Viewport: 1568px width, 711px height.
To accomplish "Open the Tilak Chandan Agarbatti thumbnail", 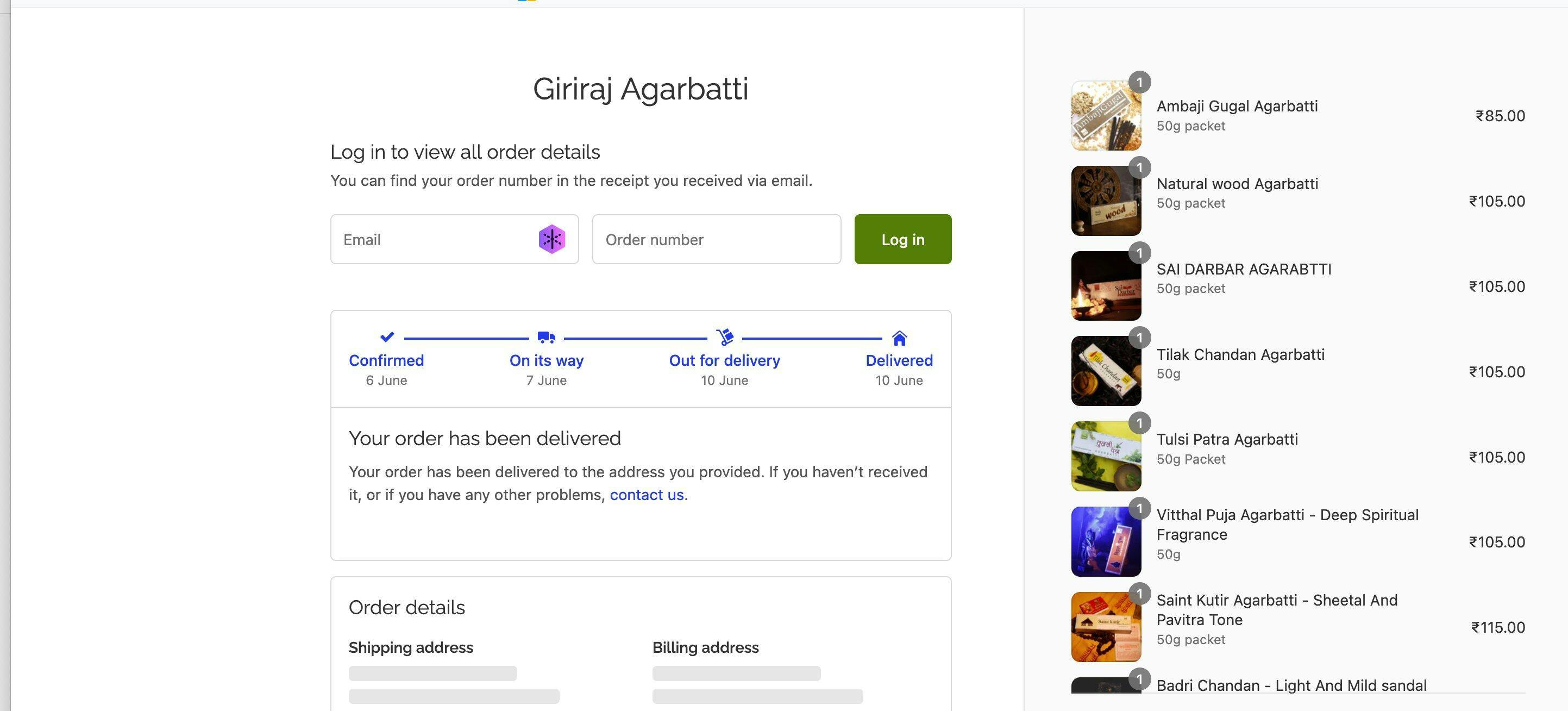I will (x=1106, y=371).
